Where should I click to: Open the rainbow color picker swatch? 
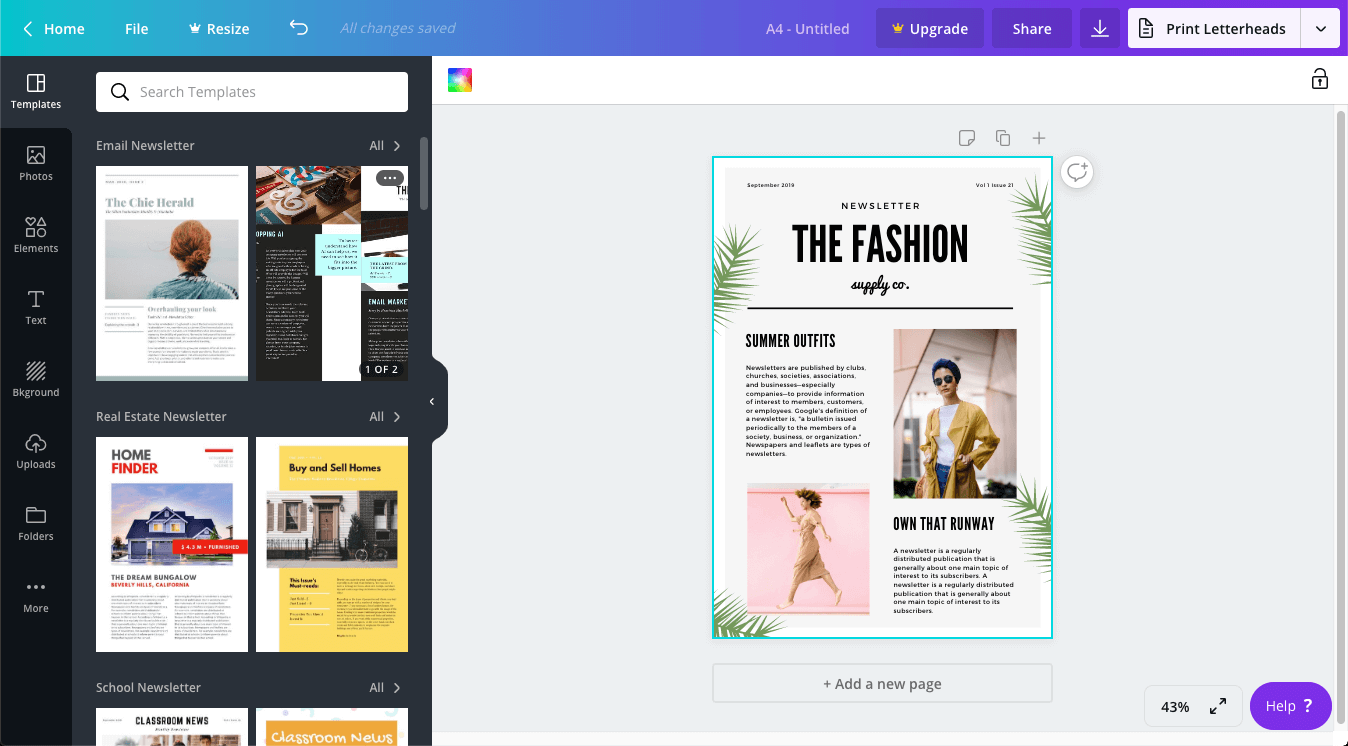[x=460, y=80]
